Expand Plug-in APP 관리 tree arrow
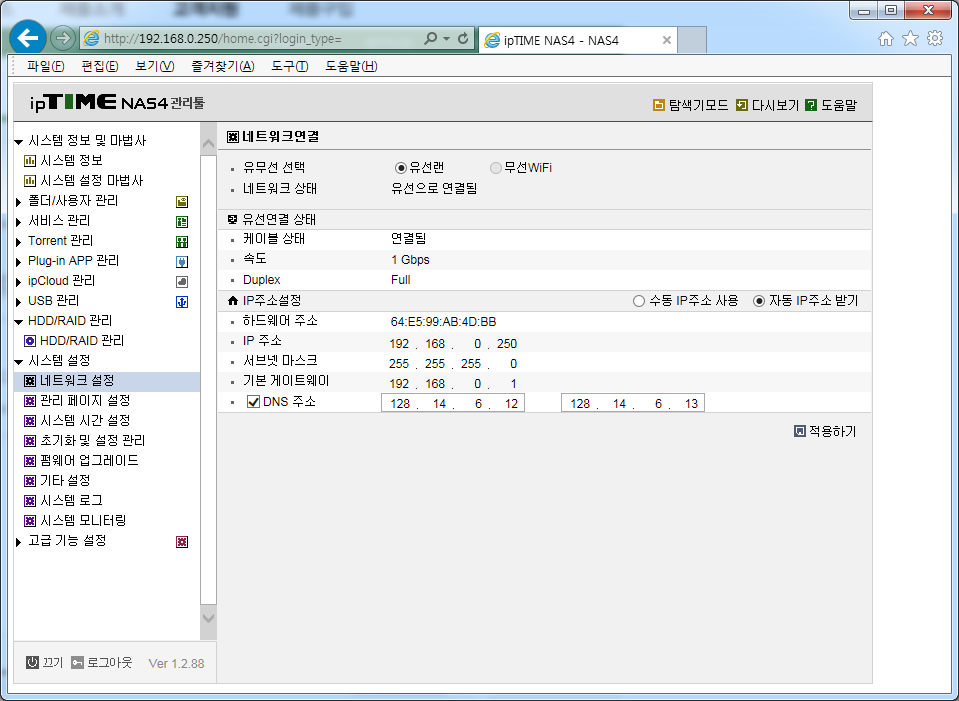This screenshot has width=959, height=701. tap(18, 262)
